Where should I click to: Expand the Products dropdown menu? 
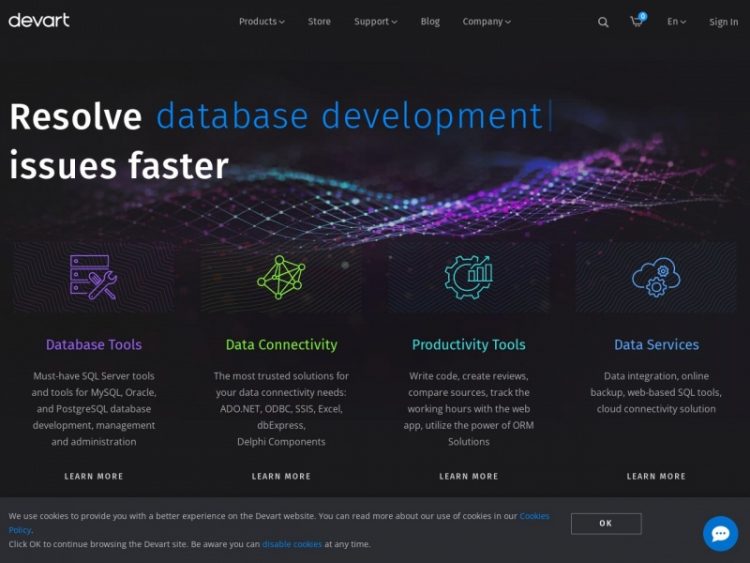click(261, 21)
